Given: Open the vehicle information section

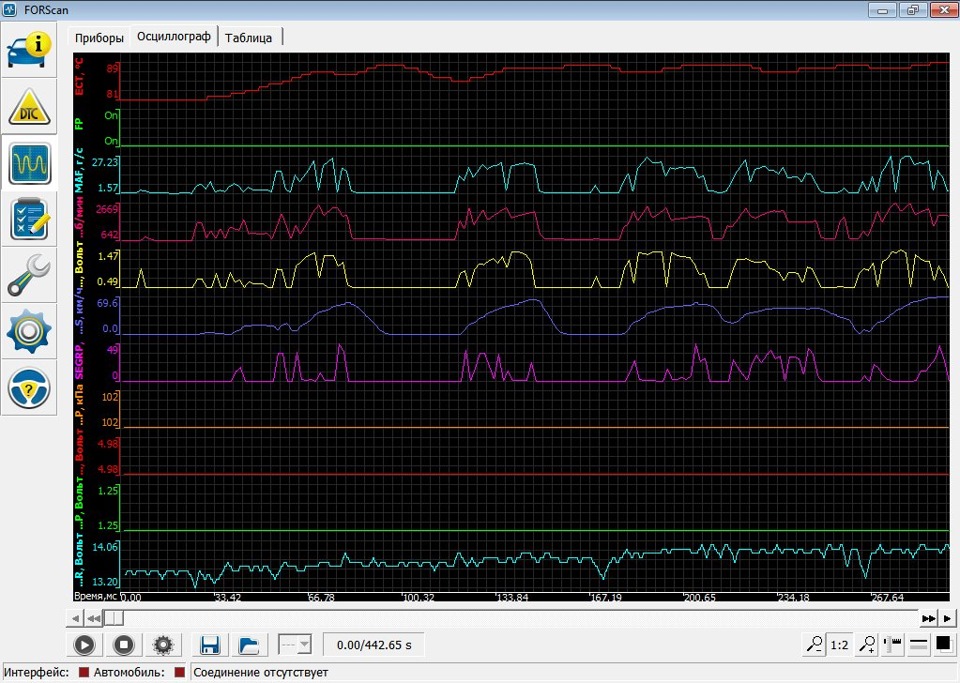Looking at the screenshot, I should tap(29, 50).
